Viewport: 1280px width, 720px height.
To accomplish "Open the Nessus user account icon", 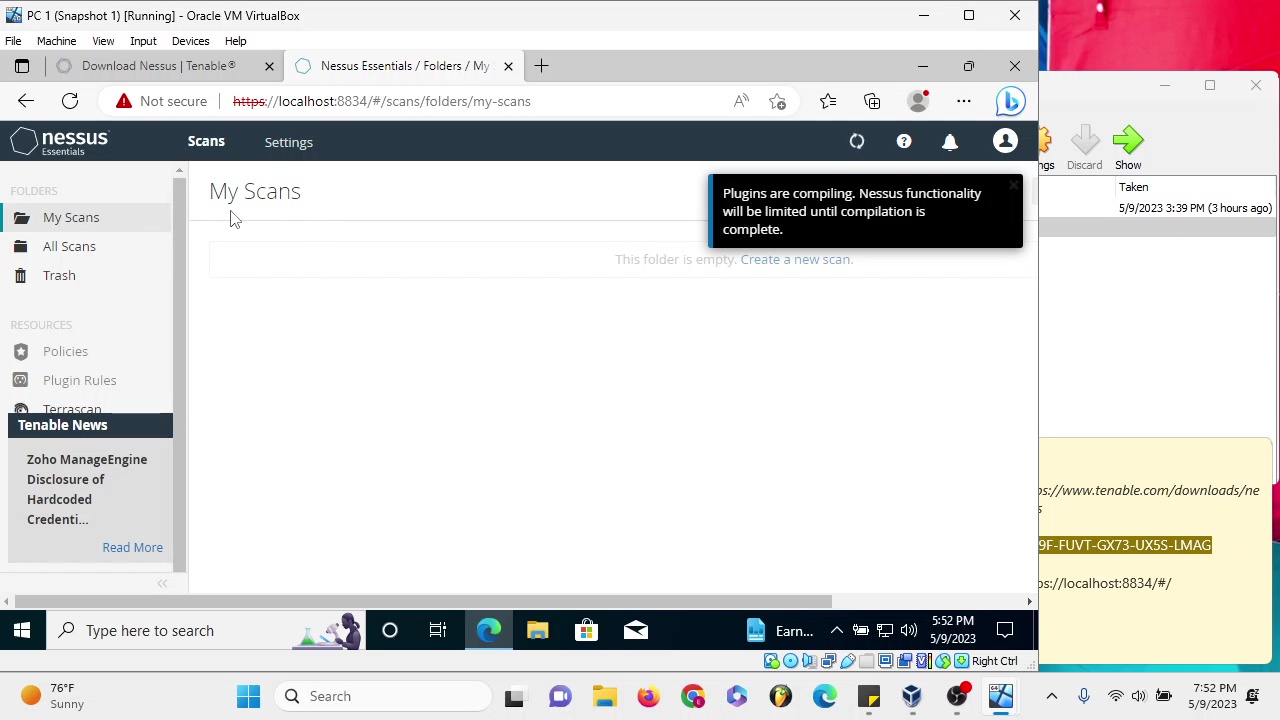I will 1005,141.
